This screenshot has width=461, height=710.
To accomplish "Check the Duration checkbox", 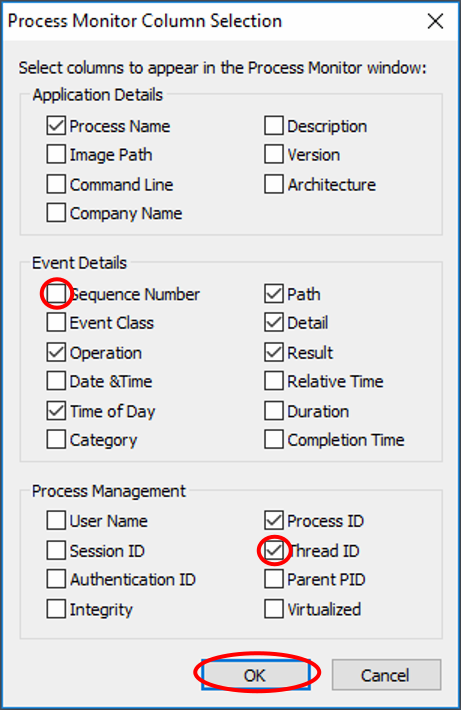I will tap(274, 411).
